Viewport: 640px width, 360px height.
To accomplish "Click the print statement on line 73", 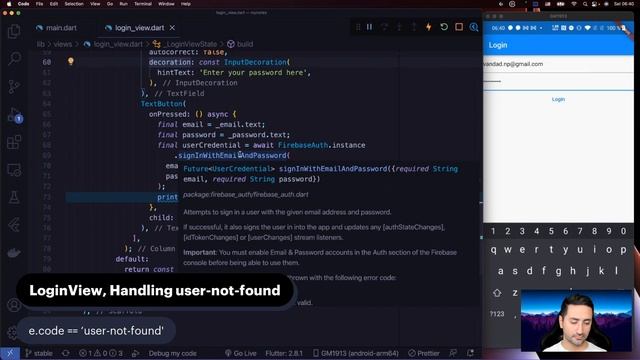I will (x=167, y=197).
